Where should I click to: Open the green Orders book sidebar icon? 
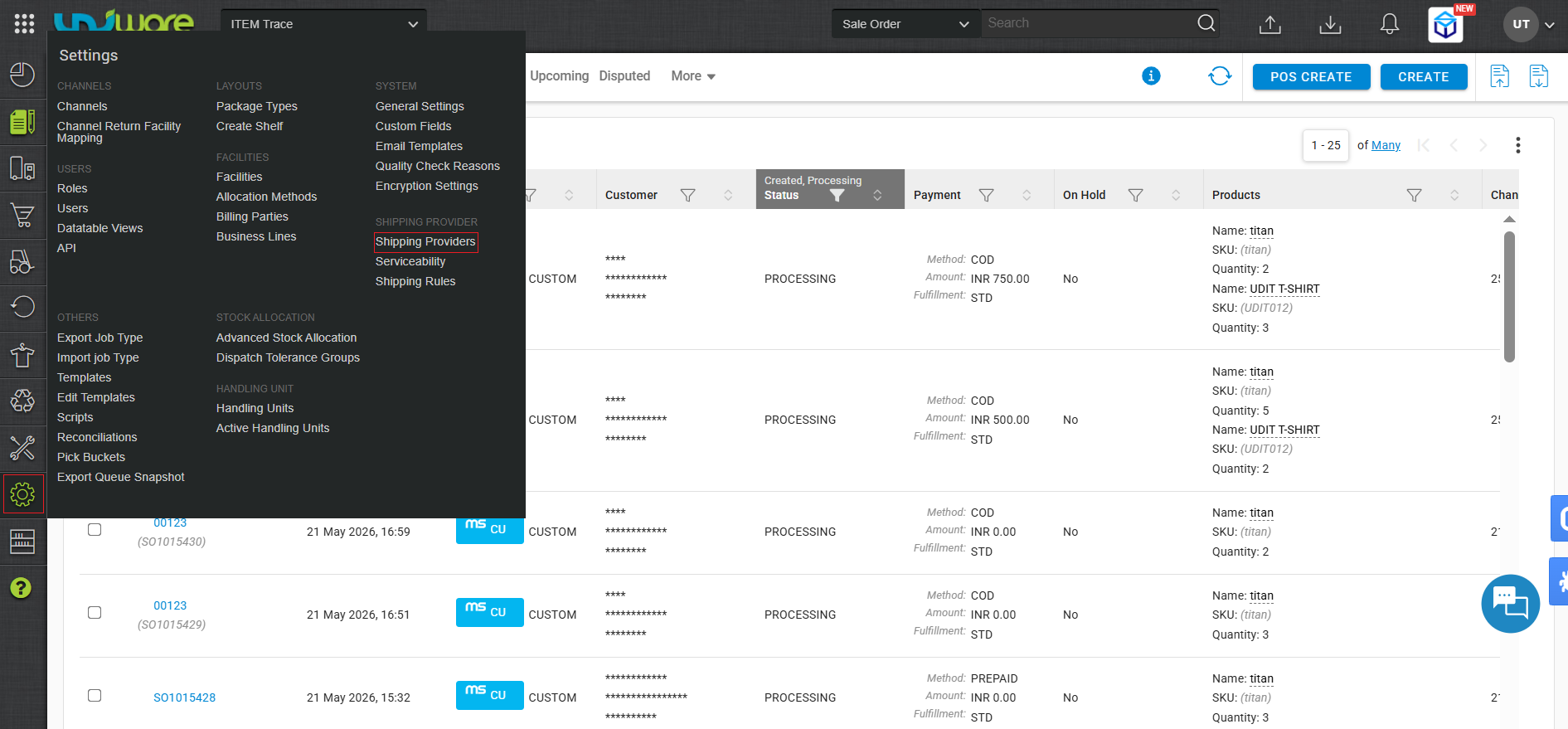pyautogui.click(x=22, y=122)
